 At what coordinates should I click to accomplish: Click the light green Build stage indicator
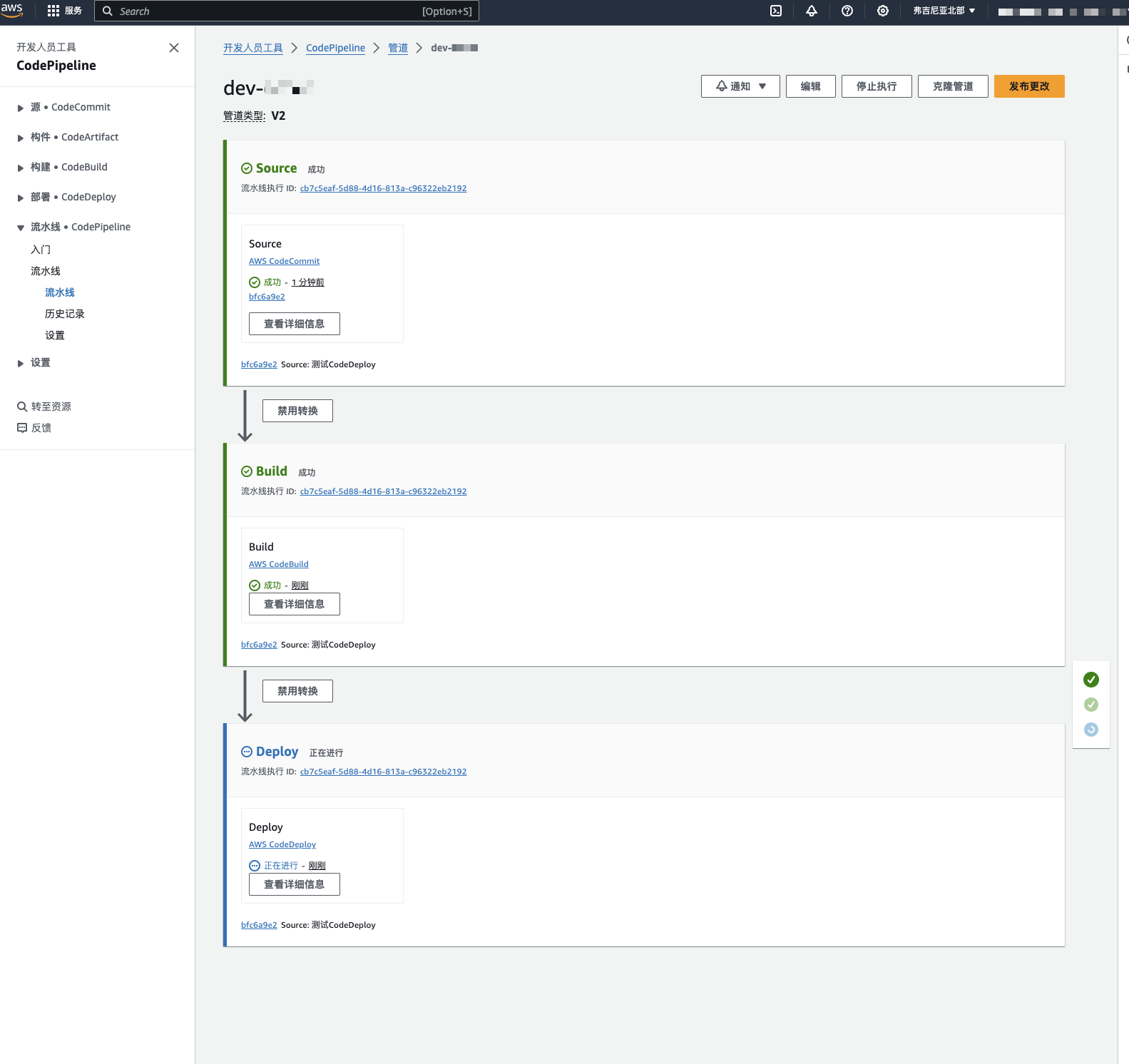coord(1091,705)
